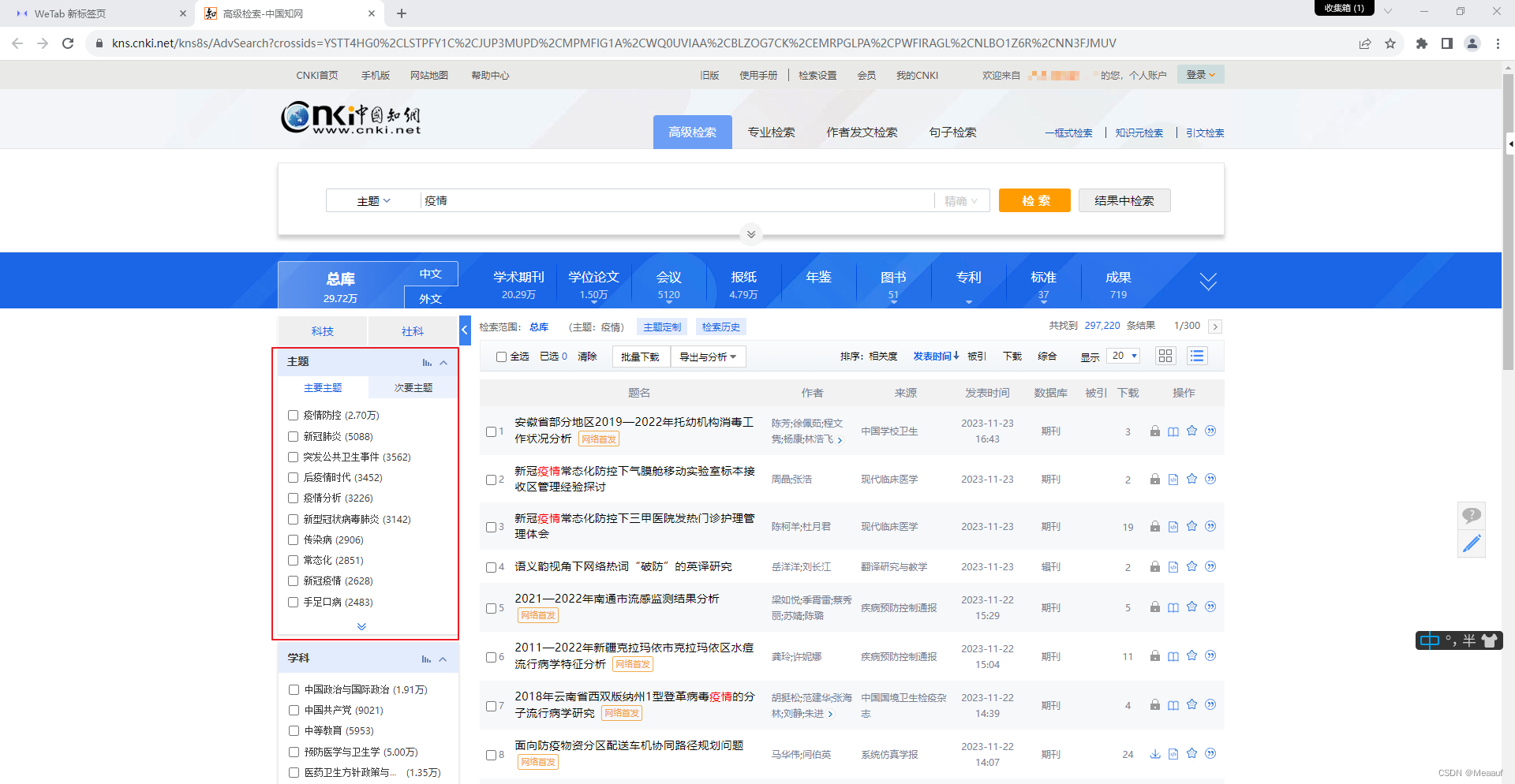The height and width of the screenshot is (784, 1515).
Task: Click the cite quote icon for row 6
Action: 1210,655
